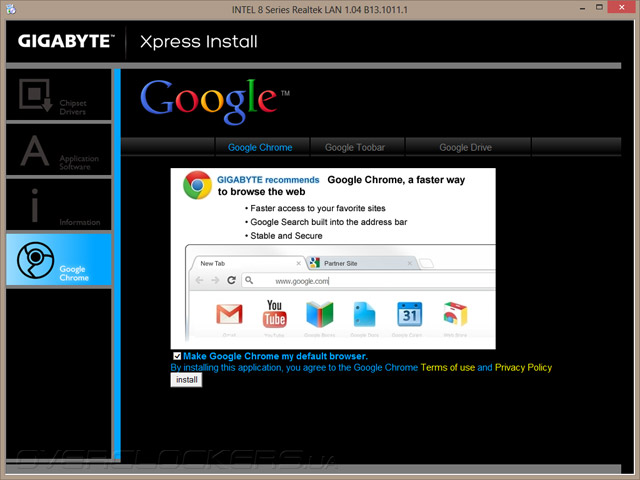Click the Google Calendar icon in the preview
This screenshot has height=480, width=640.
click(x=409, y=314)
